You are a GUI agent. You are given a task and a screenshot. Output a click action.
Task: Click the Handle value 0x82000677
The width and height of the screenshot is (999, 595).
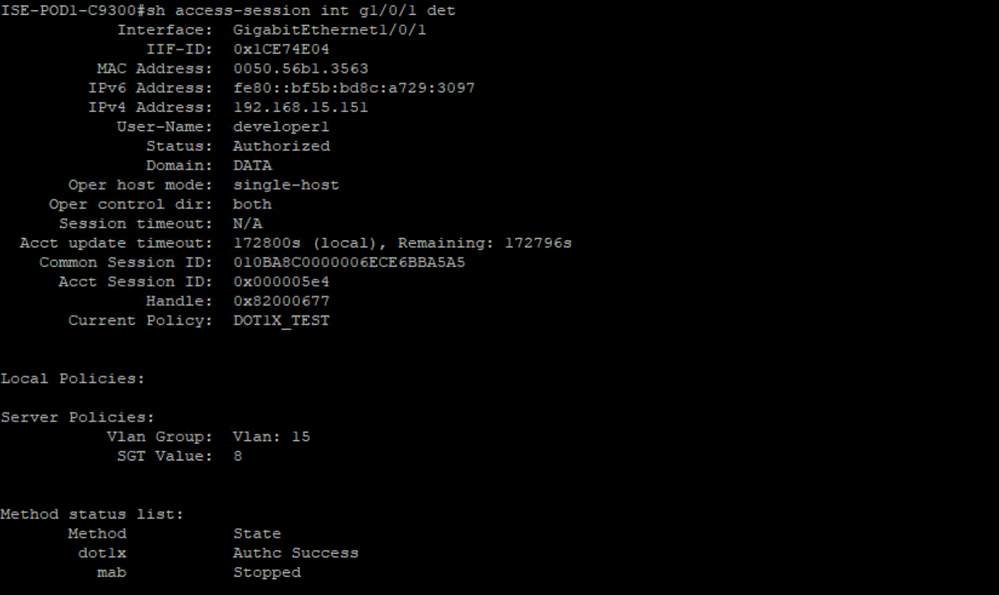pyautogui.click(x=281, y=301)
